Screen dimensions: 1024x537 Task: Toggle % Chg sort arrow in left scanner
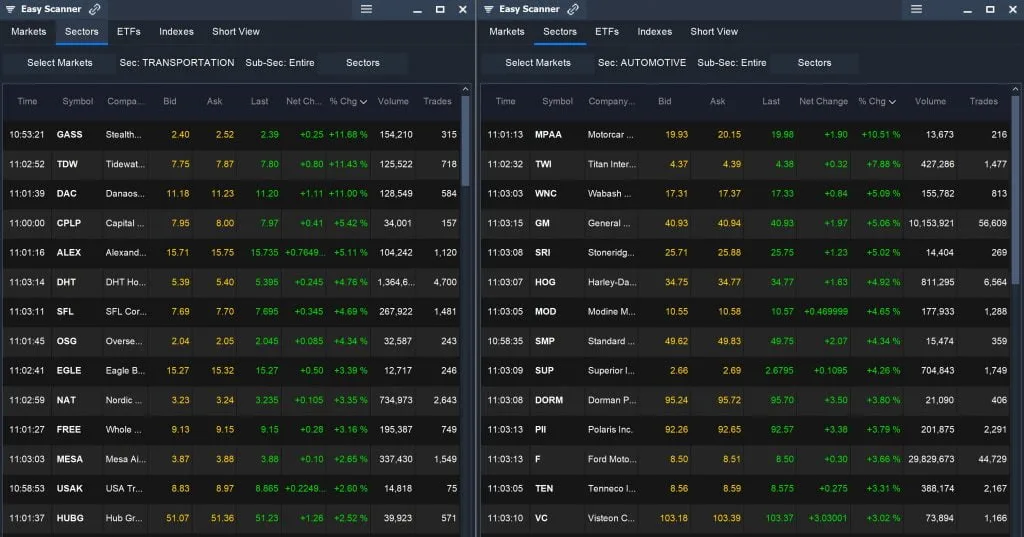[363, 102]
